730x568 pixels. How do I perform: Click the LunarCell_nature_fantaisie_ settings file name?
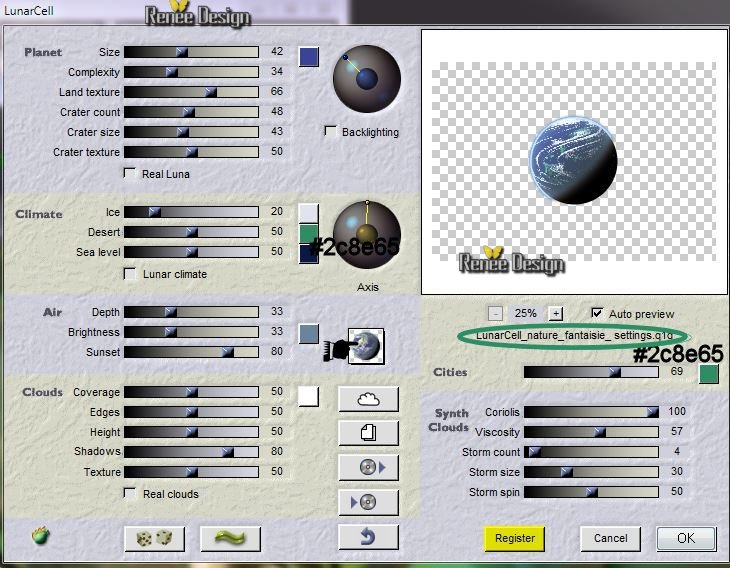tap(574, 335)
